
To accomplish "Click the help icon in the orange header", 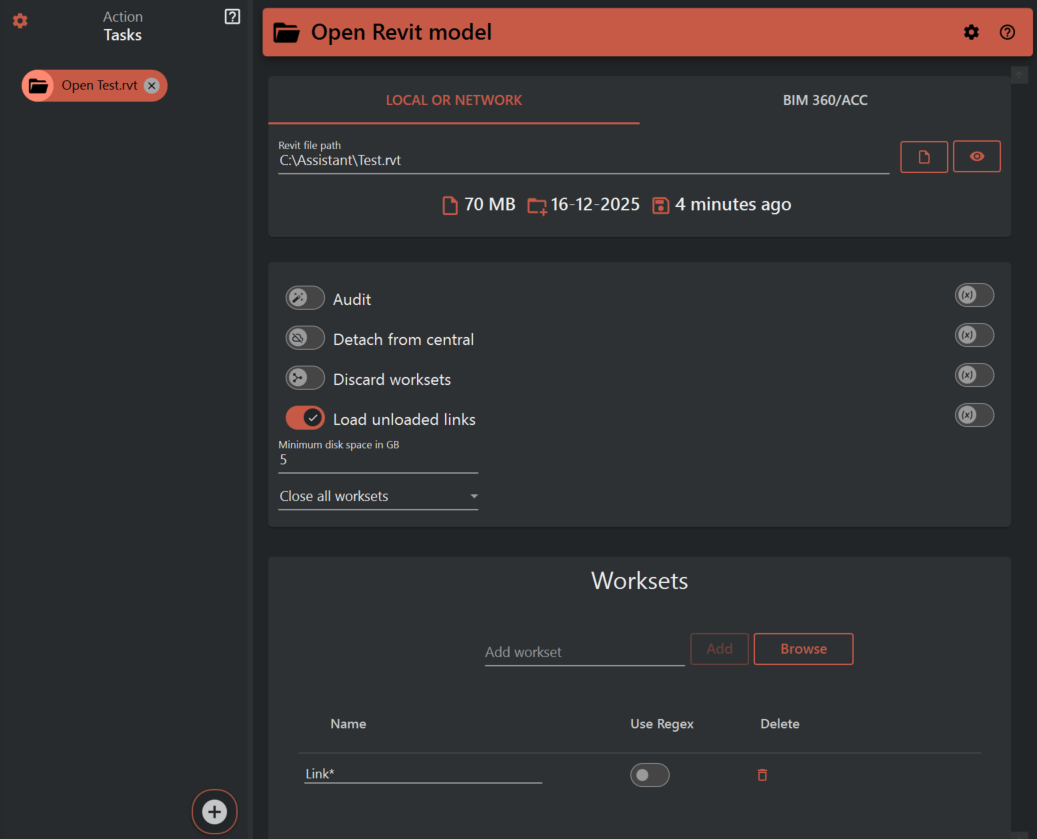I will point(1007,32).
